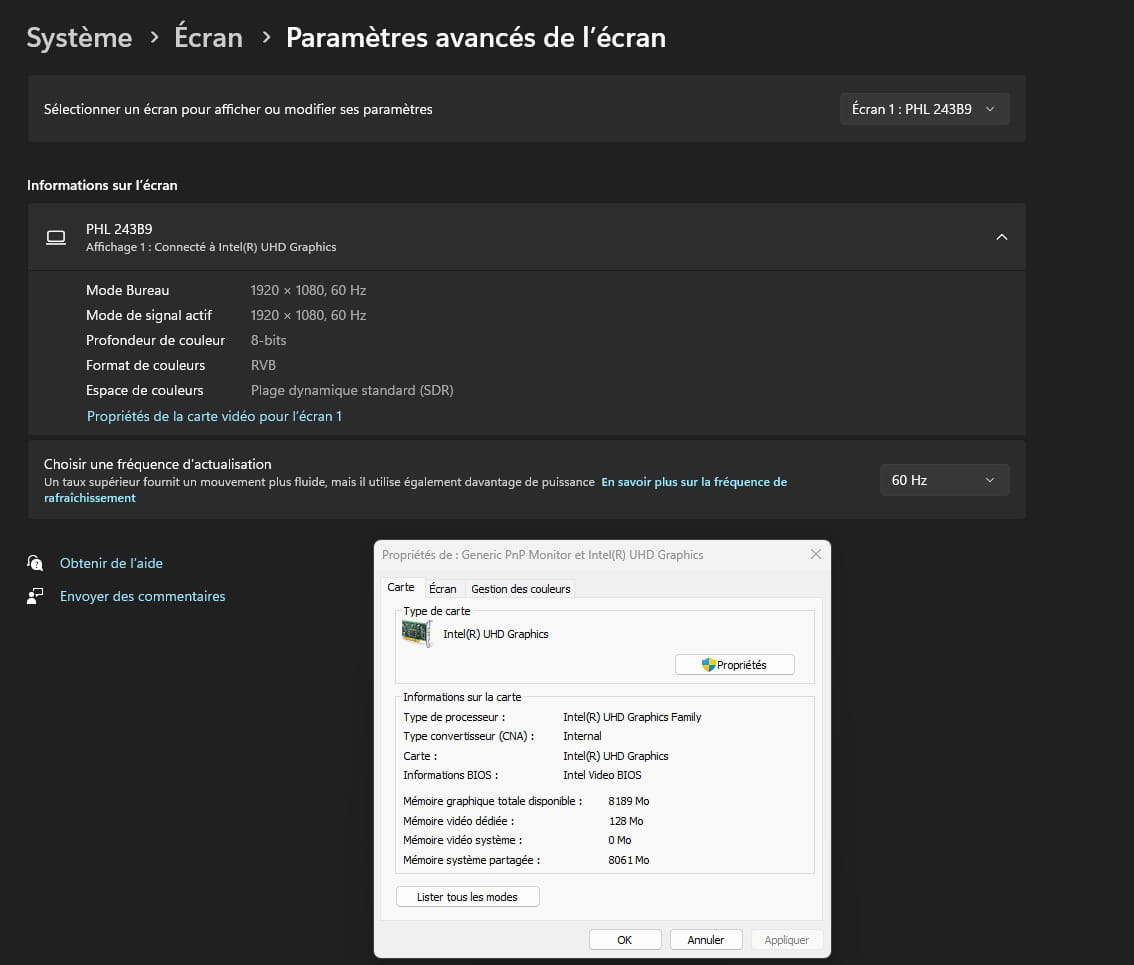Click the dialog title bar text
The height and width of the screenshot is (965, 1134).
point(542,555)
